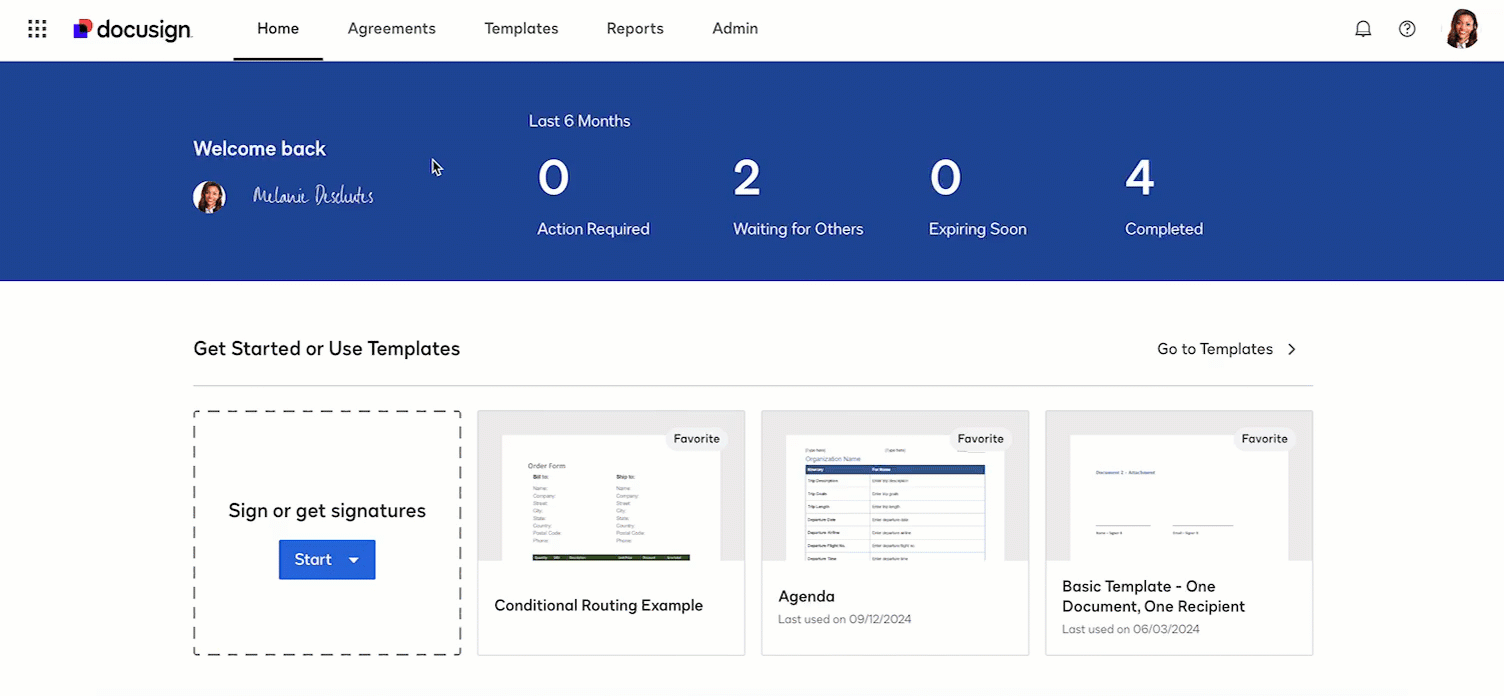Viewport: 1504px width, 696px height.
Task: View the 2 Waiting for Others envelopes
Action: 747,180
